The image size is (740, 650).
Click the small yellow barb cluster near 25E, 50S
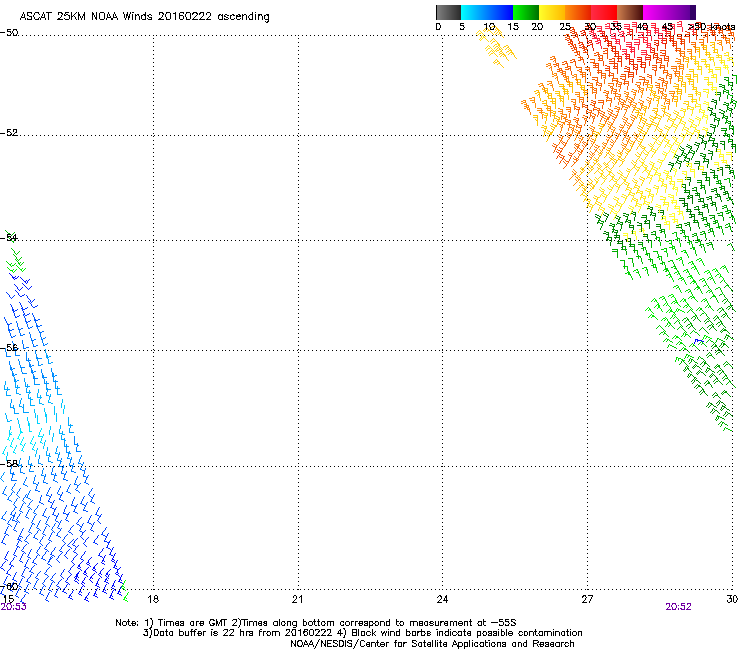coord(496,46)
